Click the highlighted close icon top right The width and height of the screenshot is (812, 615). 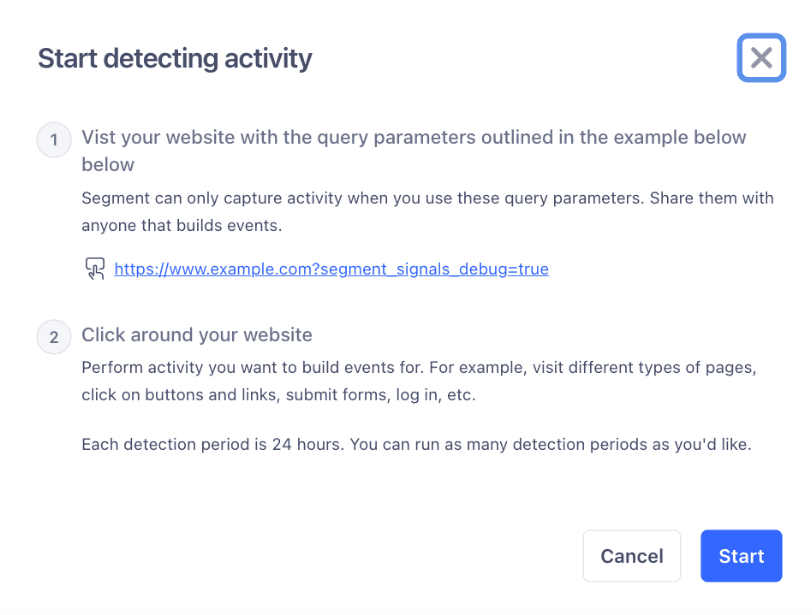click(761, 58)
